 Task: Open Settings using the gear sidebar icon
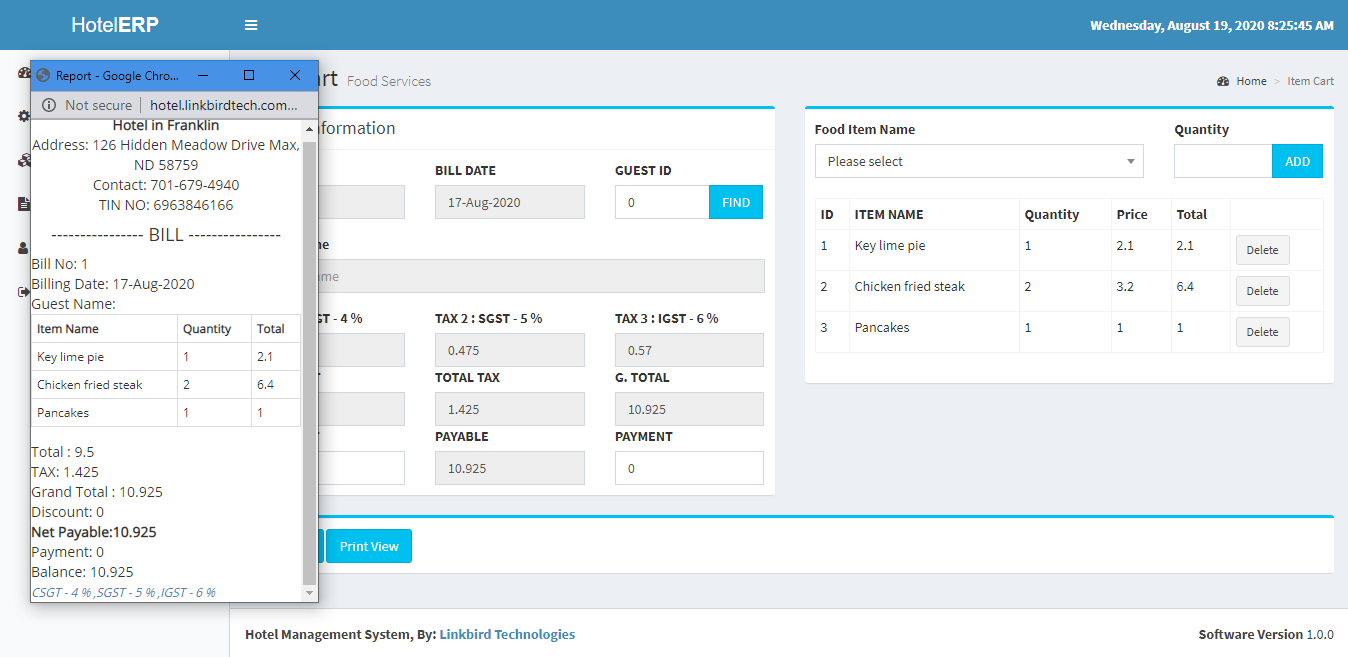click(23, 116)
